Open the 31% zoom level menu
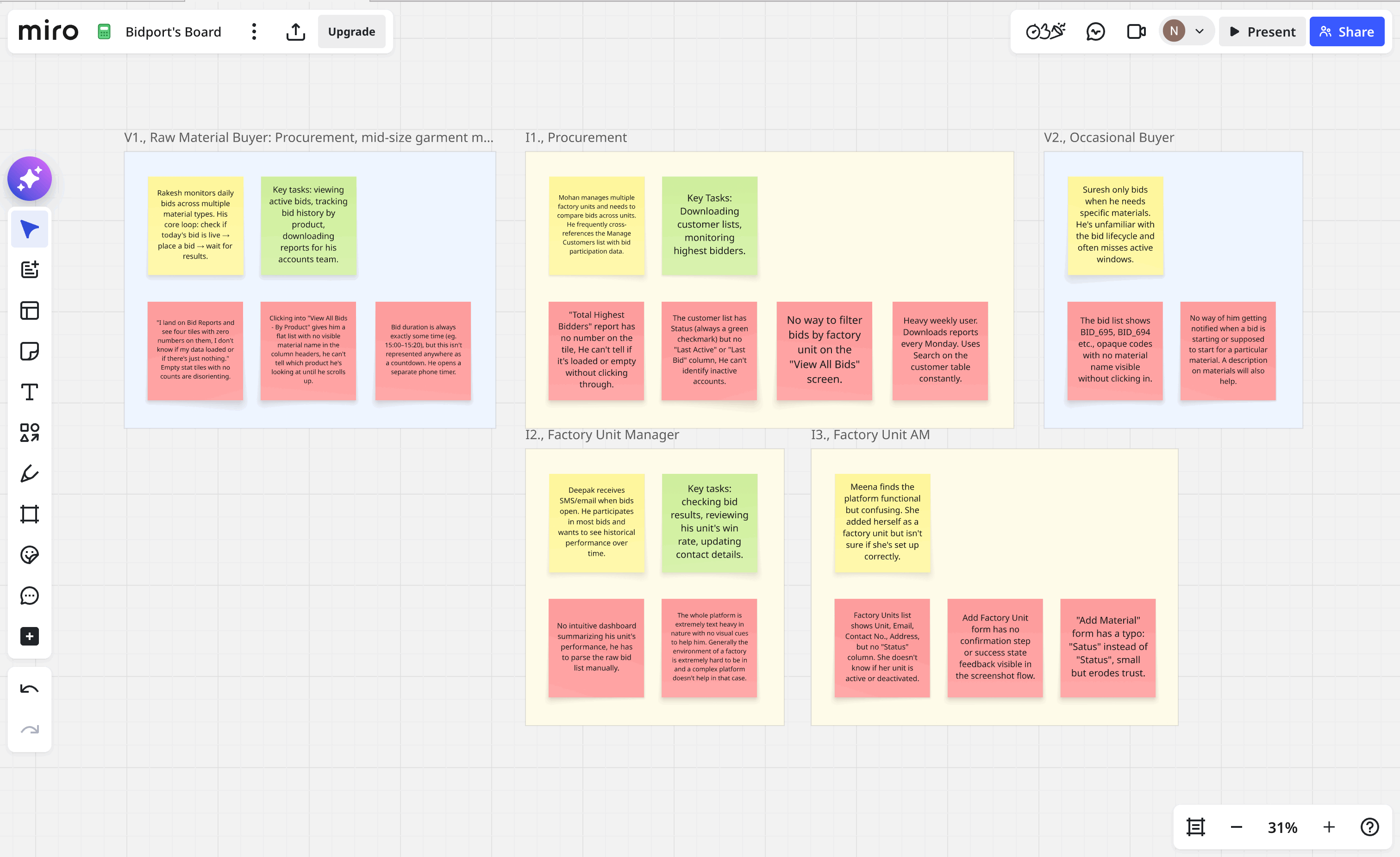This screenshot has width=1400, height=857. (x=1282, y=827)
